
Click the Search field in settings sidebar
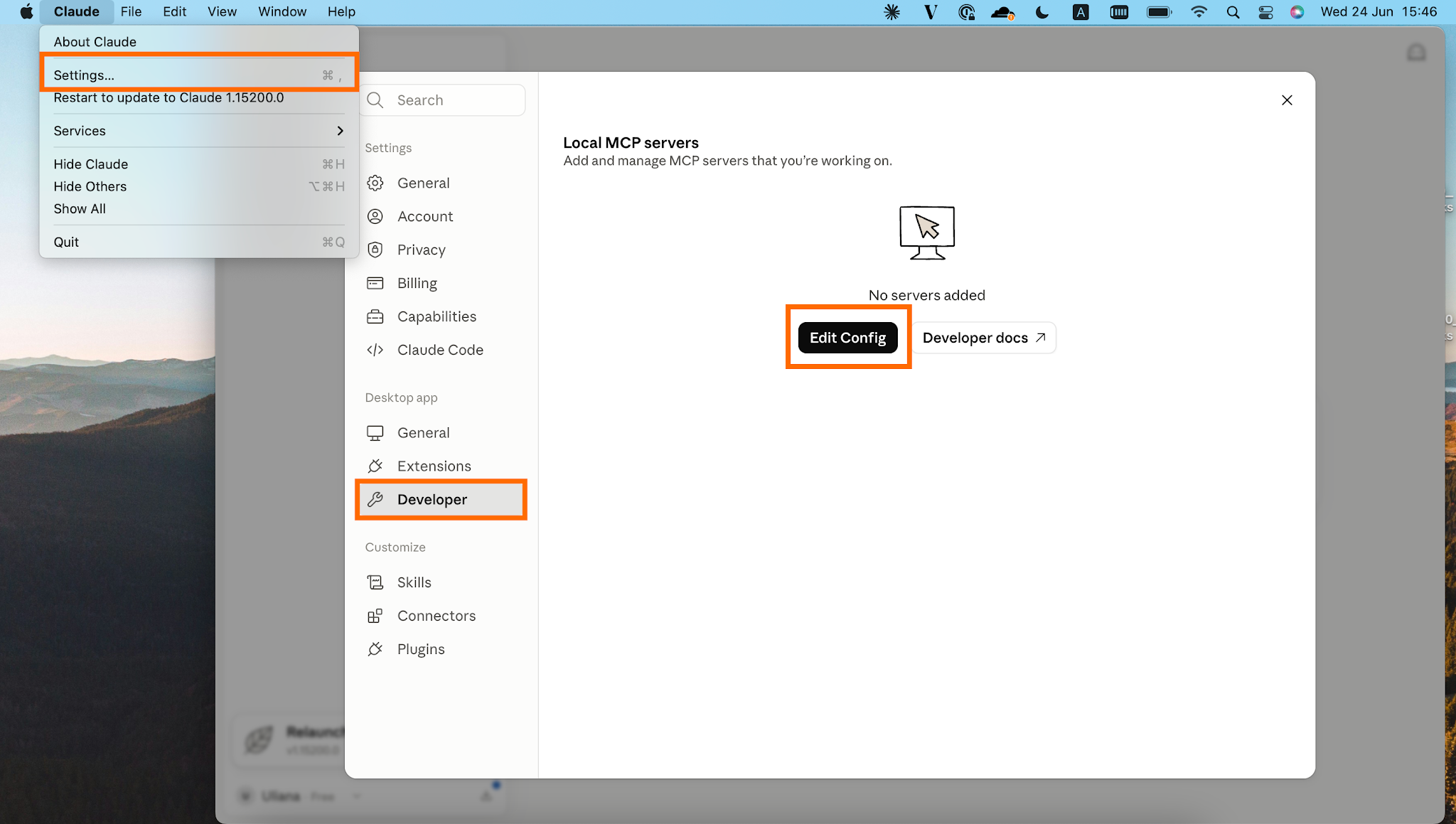pyautogui.click(x=443, y=100)
